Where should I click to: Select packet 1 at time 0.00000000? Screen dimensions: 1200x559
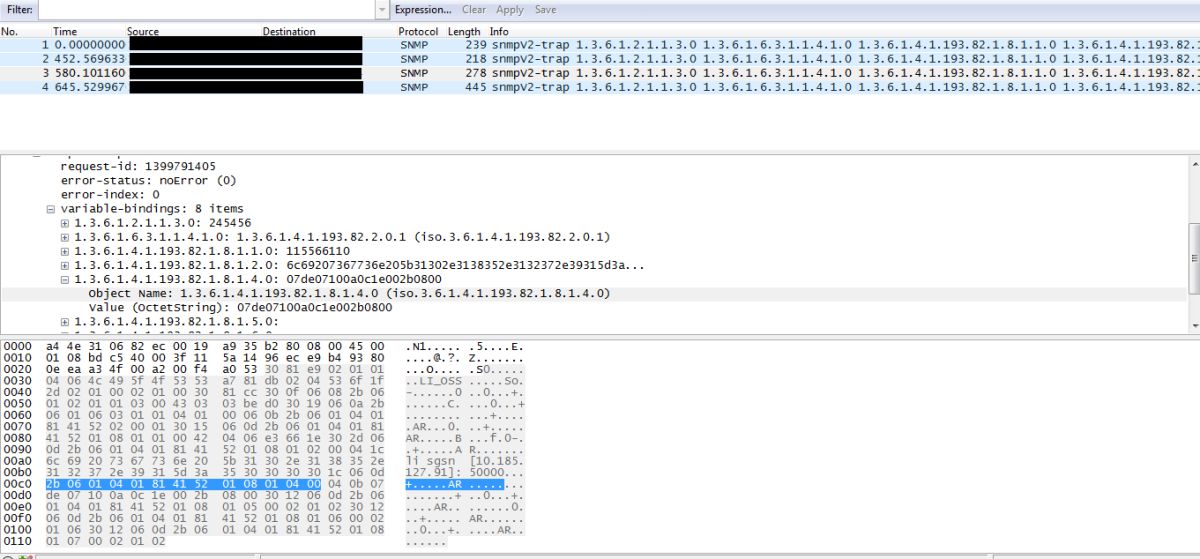[x=600, y=45]
